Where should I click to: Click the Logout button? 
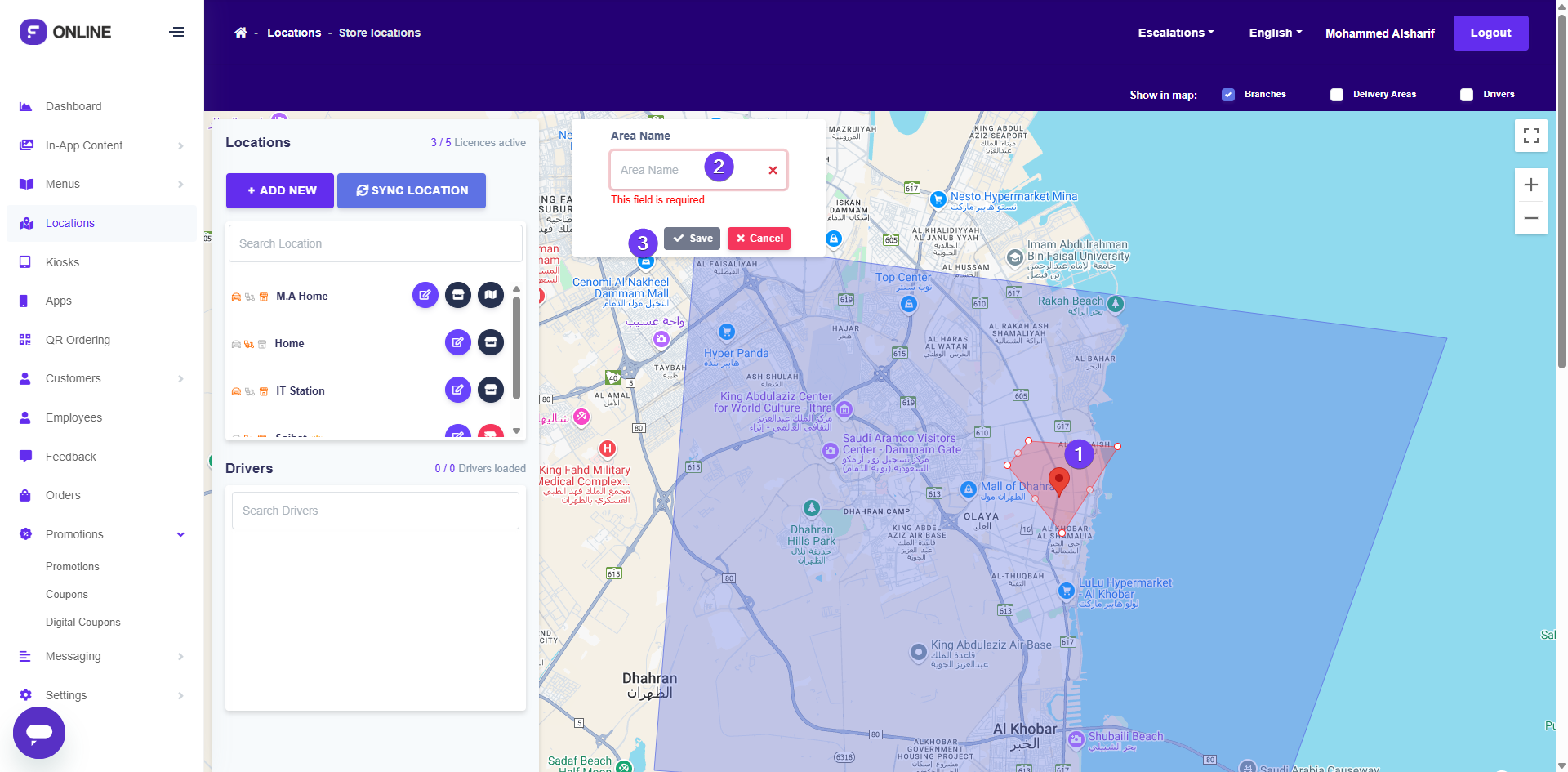[1490, 33]
